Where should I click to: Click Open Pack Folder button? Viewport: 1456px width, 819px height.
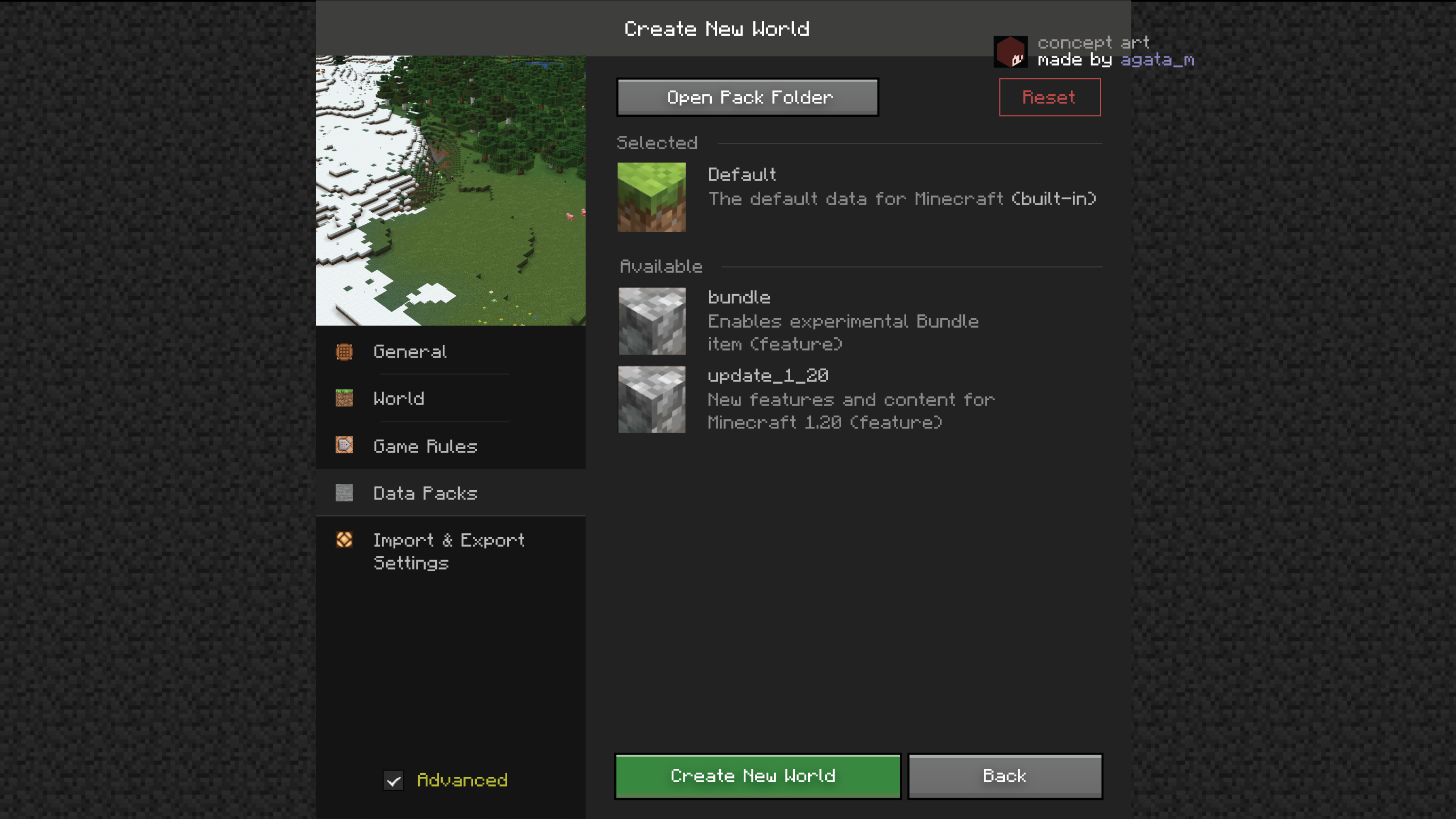pyautogui.click(x=748, y=97)
